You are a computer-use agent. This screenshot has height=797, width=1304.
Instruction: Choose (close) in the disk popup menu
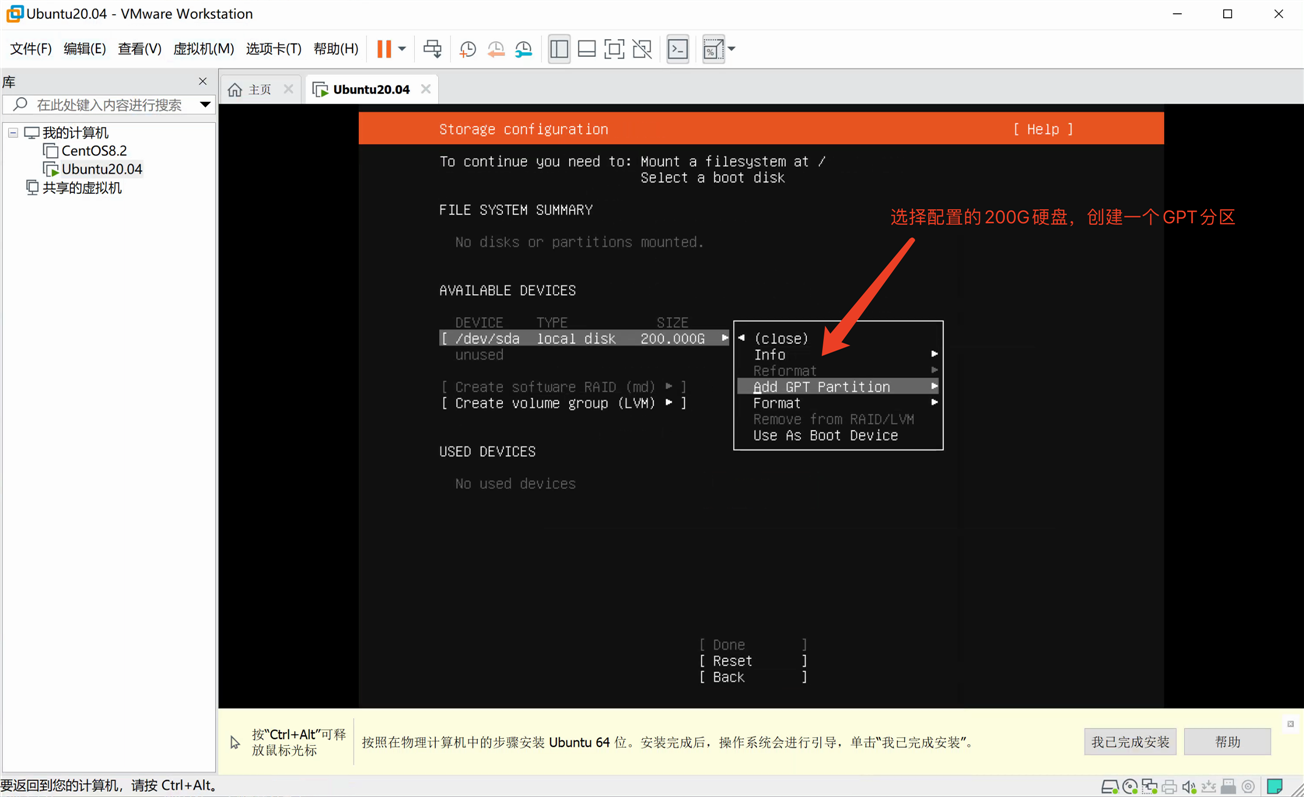pos(781,339)
